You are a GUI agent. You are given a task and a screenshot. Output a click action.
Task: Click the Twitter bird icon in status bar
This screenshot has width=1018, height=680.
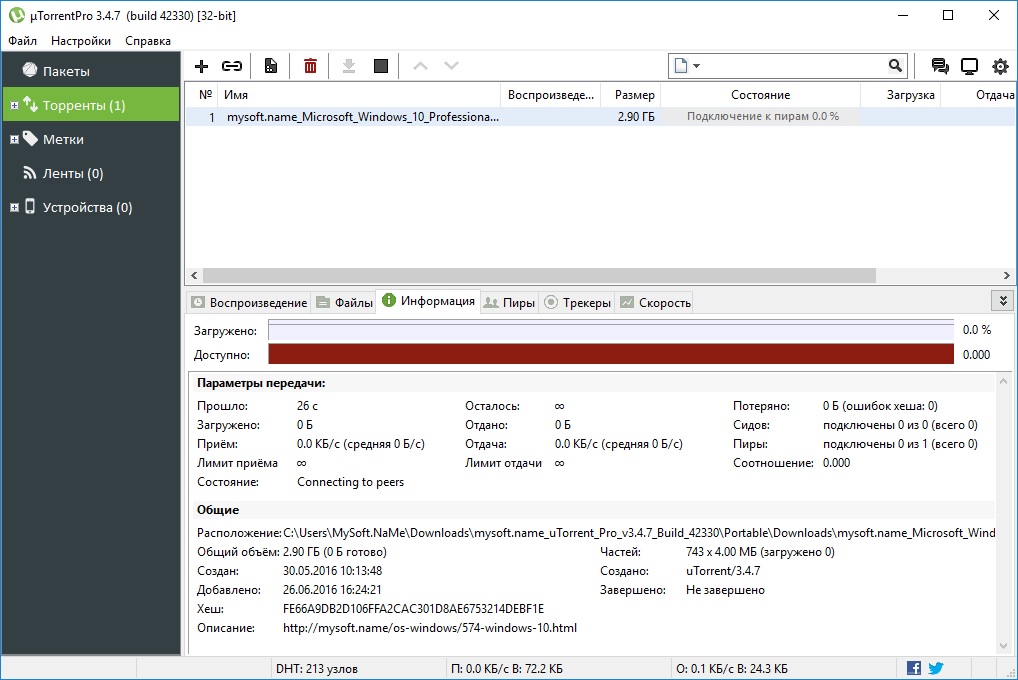(936, 668)
